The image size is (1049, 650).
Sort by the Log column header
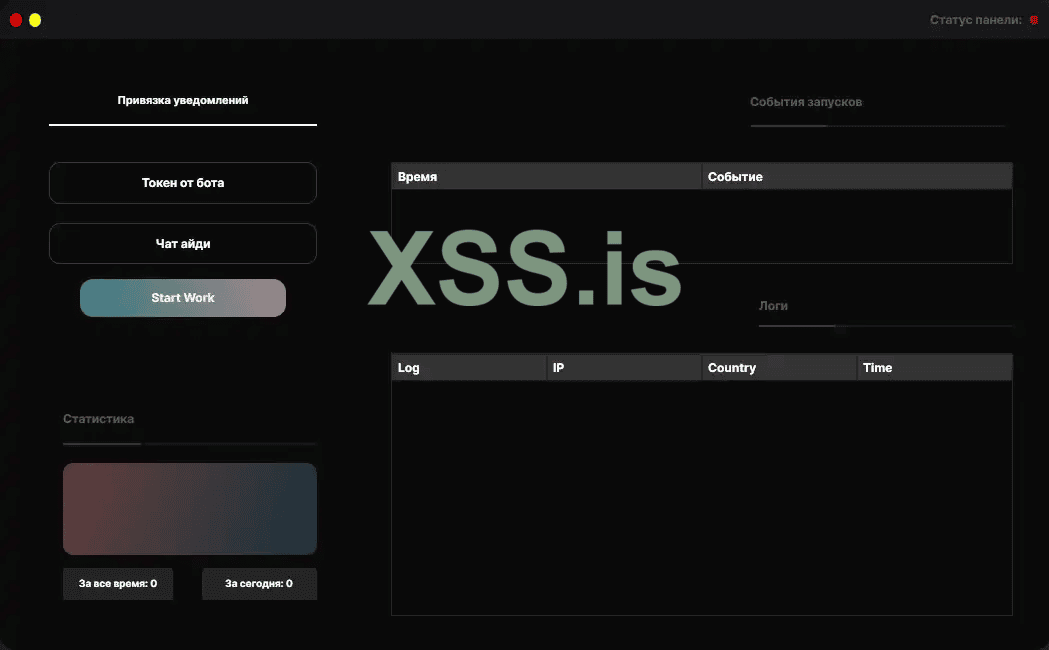[x=469, y=368]
